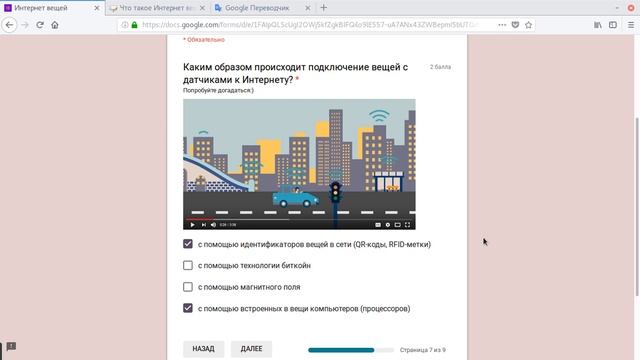Click the green secure padlock icon
Viewport: 640px width, 360px height.
point(134,25)
